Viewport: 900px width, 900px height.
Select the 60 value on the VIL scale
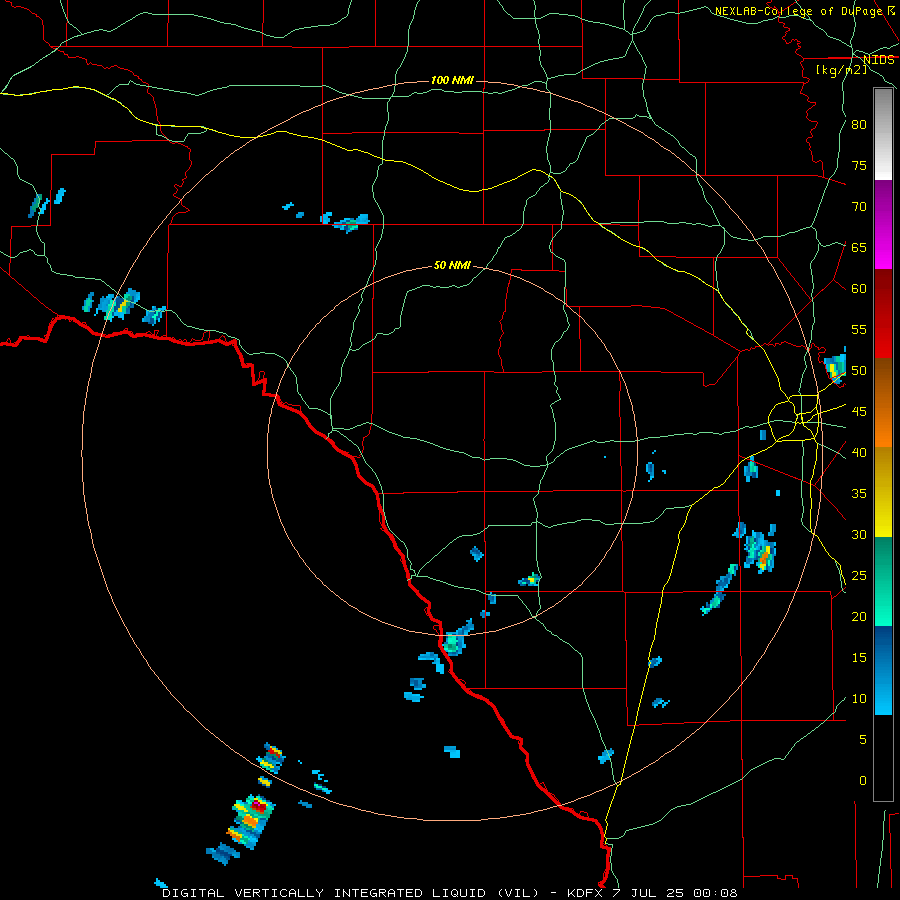(859, 289)
